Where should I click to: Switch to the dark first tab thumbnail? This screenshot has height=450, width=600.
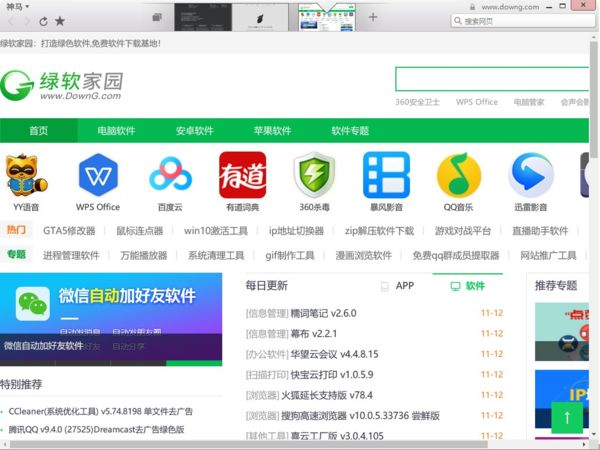click(x=203, y=17)
